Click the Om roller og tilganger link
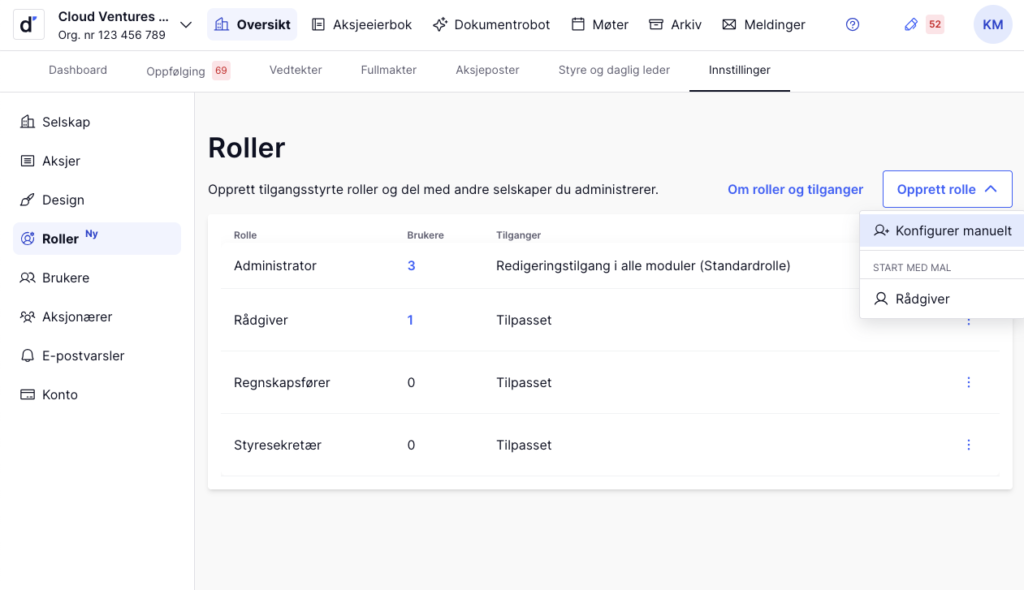Image resolution: width=1024 pixels, height=590 pixels. tap(795, 189)
